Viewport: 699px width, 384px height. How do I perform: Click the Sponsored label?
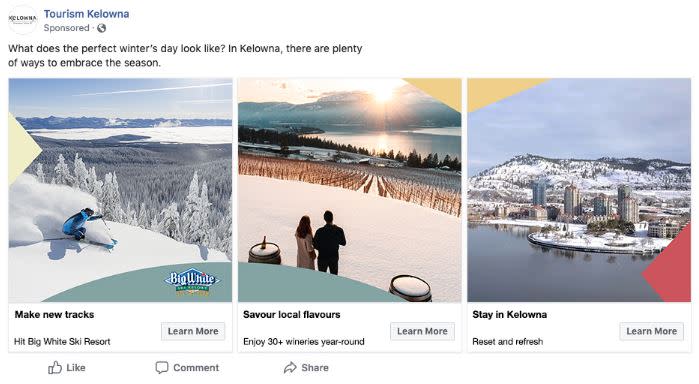(x=66, y=28)
